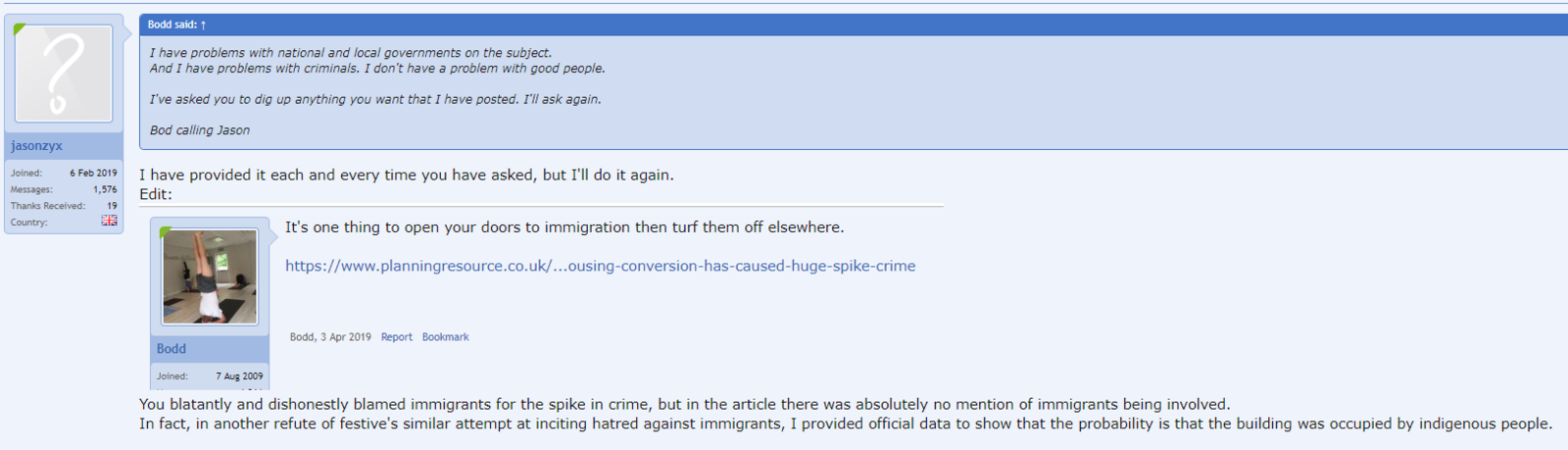Viewport: 1568px width, 450px height.
Task: Click the Thanks Received count 19
Action: (x=112, y=206)
